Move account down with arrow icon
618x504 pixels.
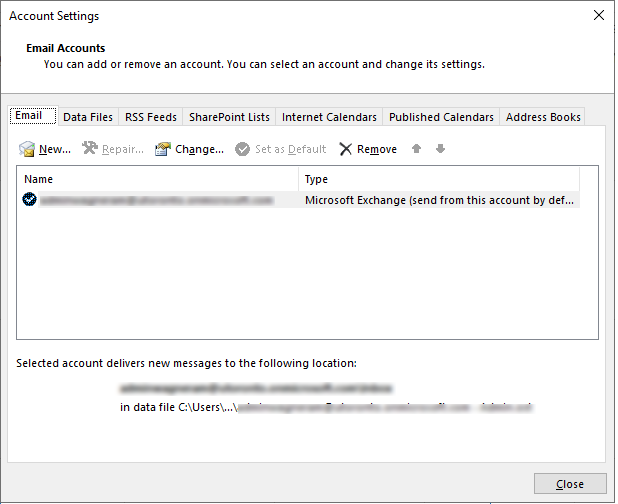[440, 149]
